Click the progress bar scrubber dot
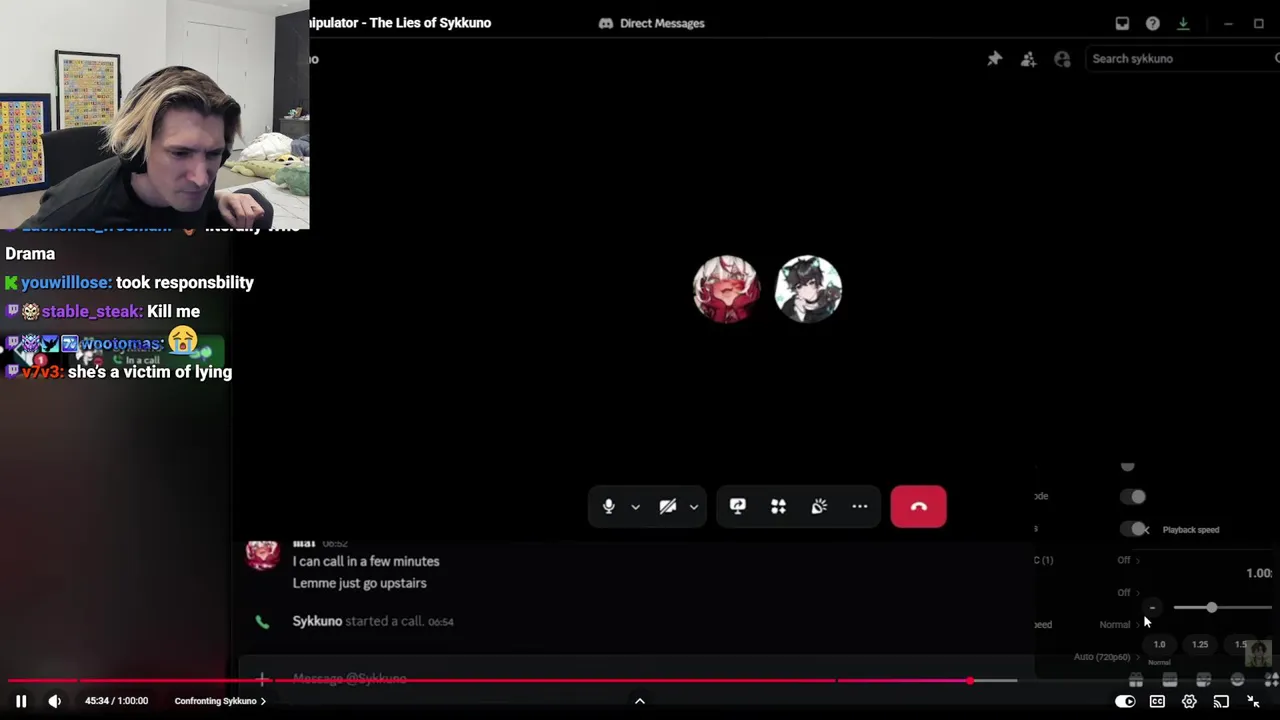1280x720 pixels. click(970, 681)
